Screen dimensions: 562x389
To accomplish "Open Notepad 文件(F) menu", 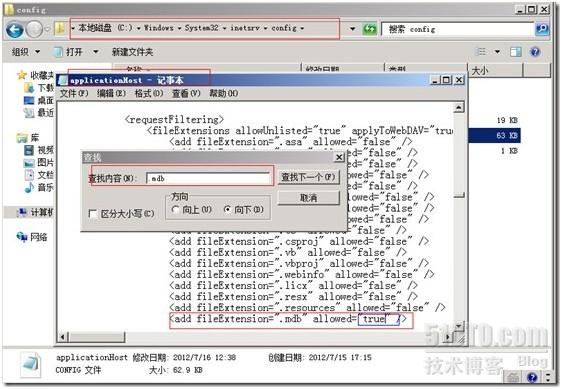I will coord(74,94).
